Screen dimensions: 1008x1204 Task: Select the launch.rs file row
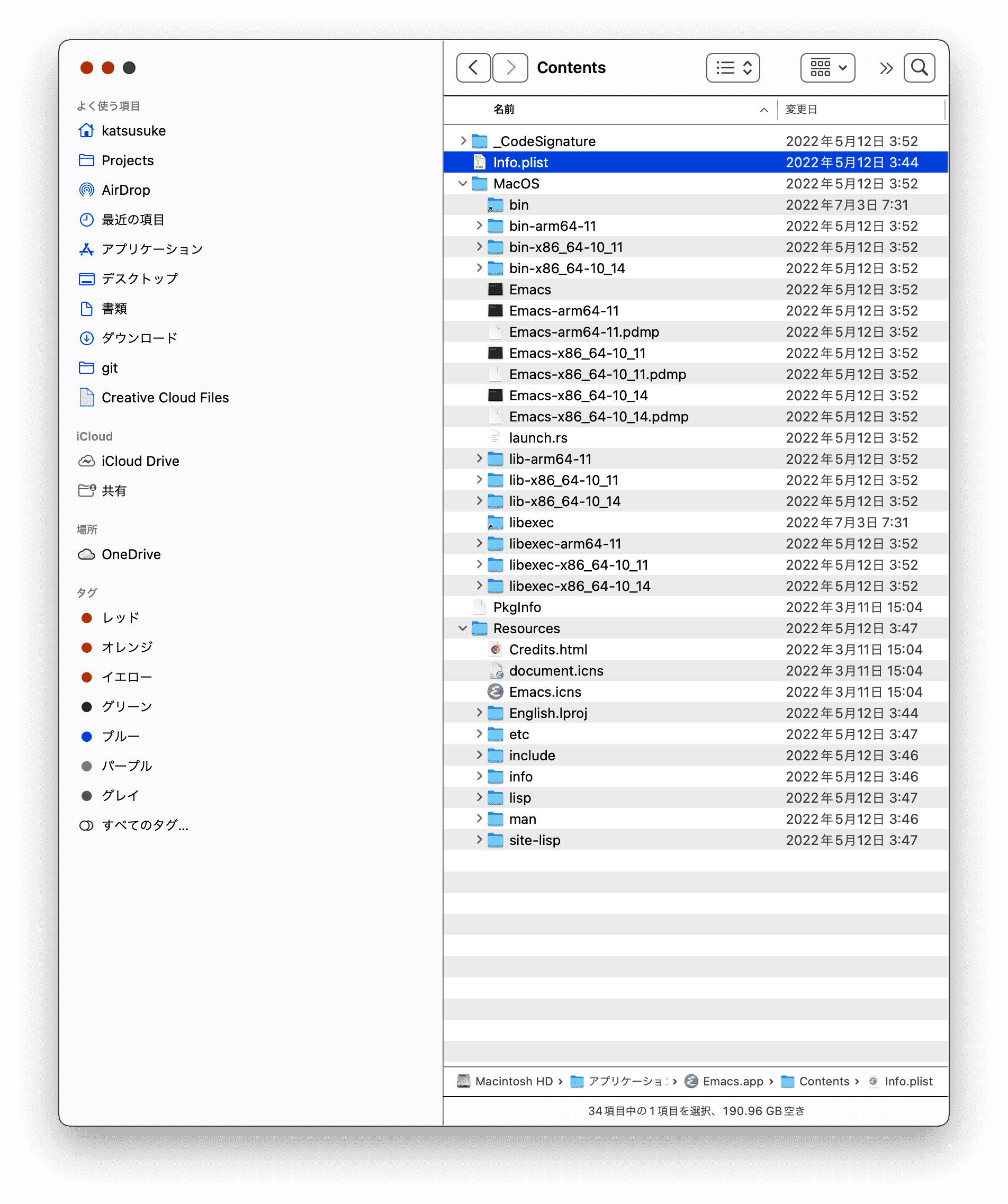538,438
